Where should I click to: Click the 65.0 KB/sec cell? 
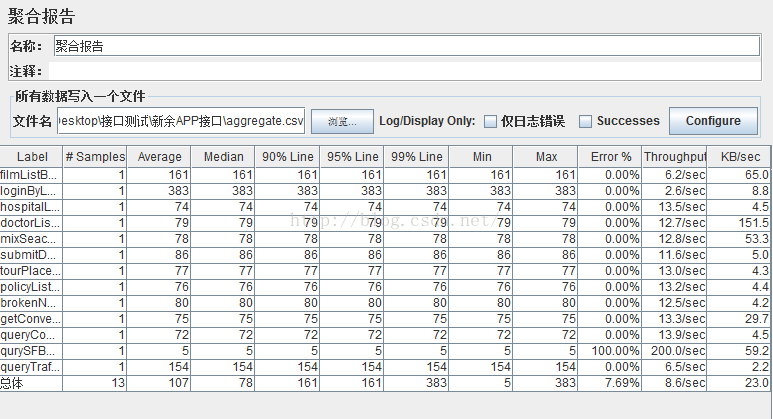point(739,175)
